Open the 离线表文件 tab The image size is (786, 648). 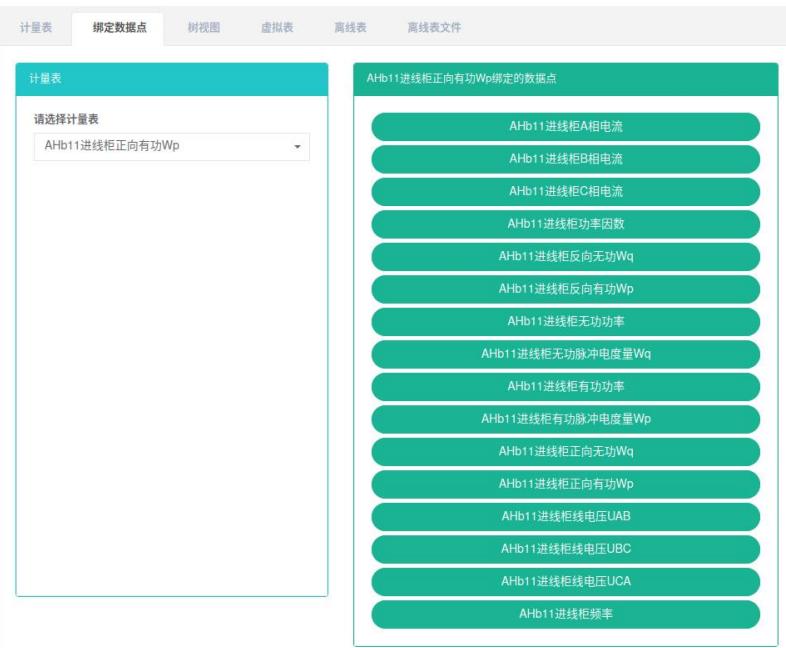point(435,27)
